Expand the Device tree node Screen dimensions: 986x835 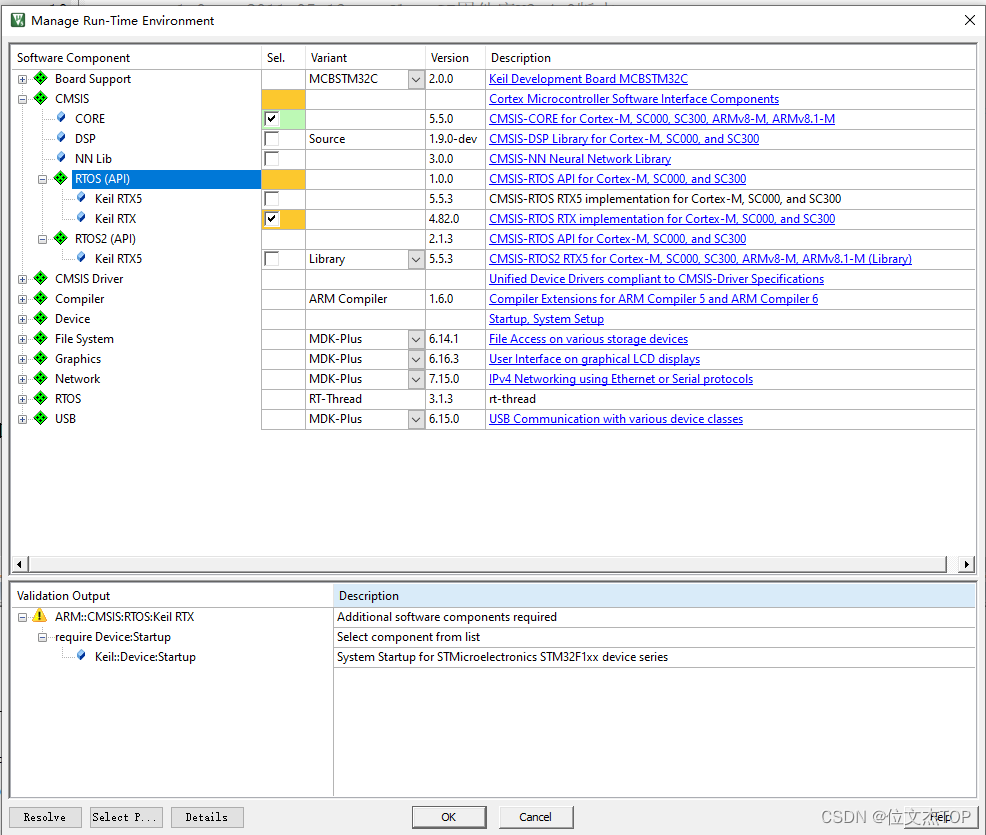23,319
